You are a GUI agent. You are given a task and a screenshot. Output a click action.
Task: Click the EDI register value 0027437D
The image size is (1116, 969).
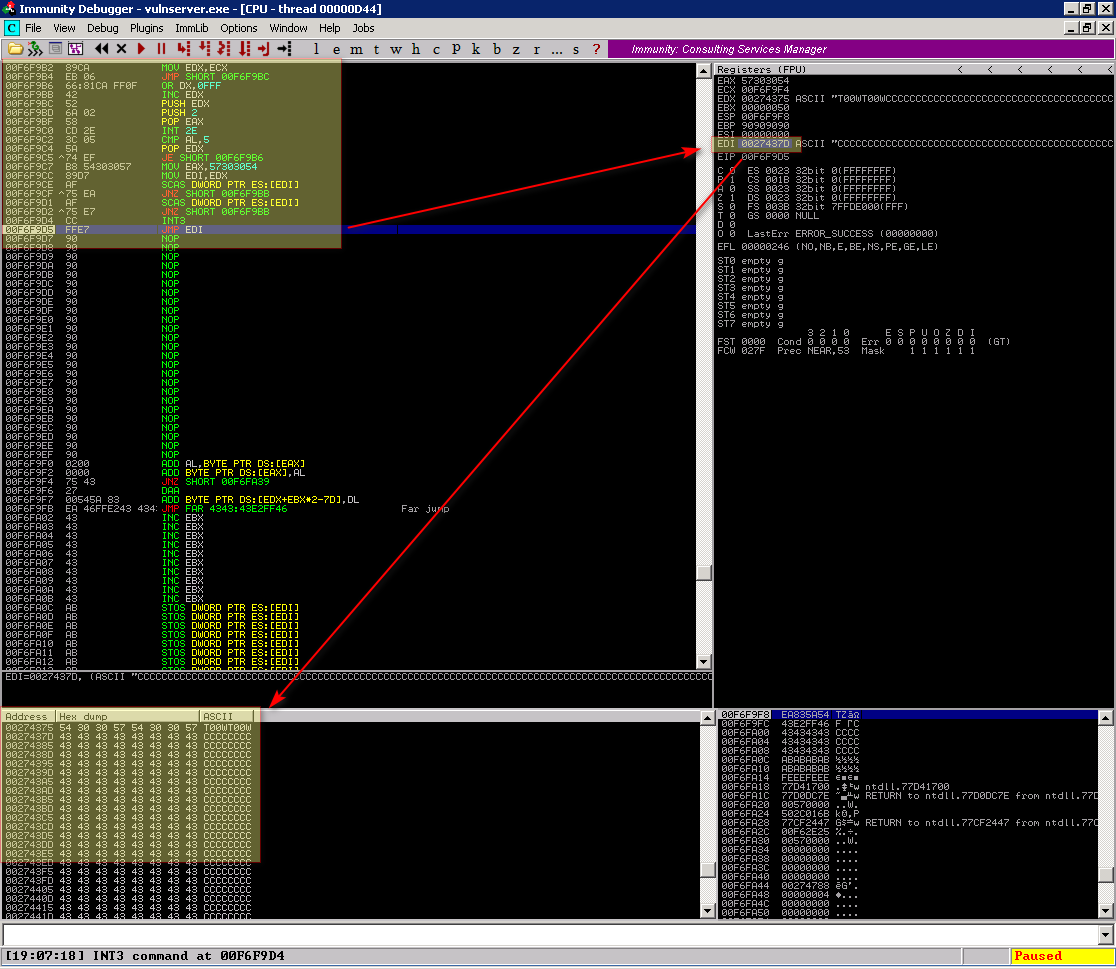pyautogui.click(x=764, y=144)
